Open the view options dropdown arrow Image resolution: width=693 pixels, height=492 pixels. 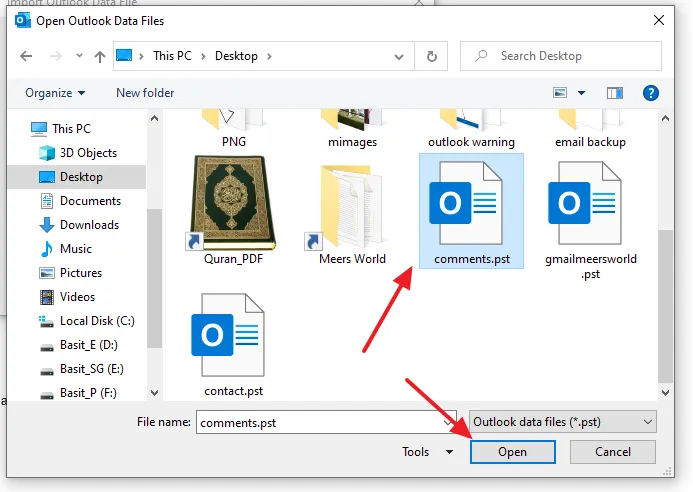coord(581,93)
